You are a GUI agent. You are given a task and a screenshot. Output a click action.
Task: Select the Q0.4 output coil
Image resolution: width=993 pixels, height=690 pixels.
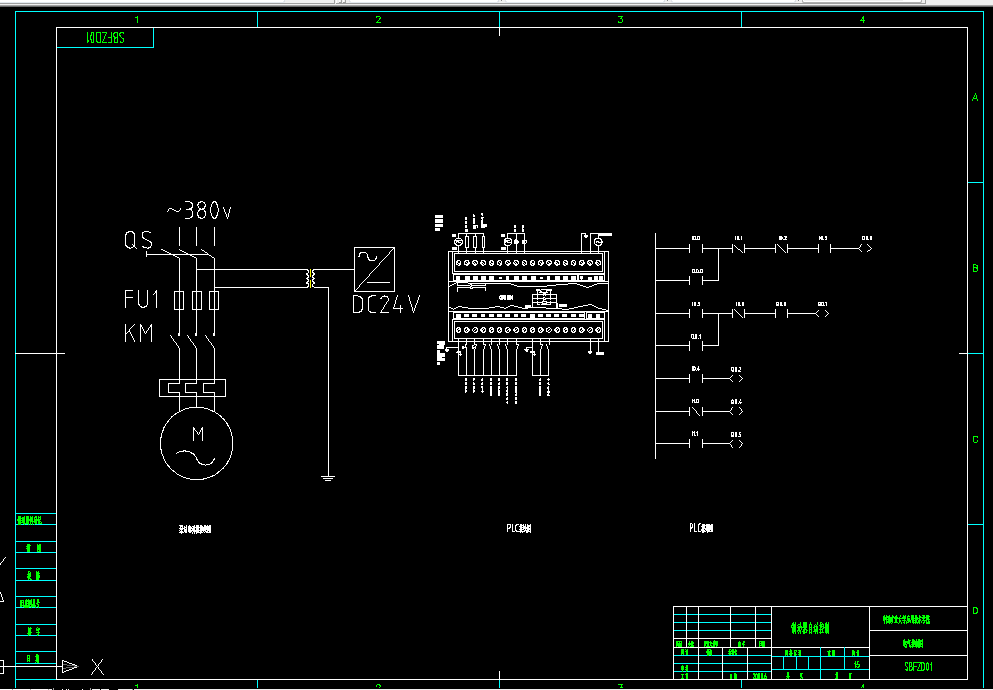(x=736, y=411)
